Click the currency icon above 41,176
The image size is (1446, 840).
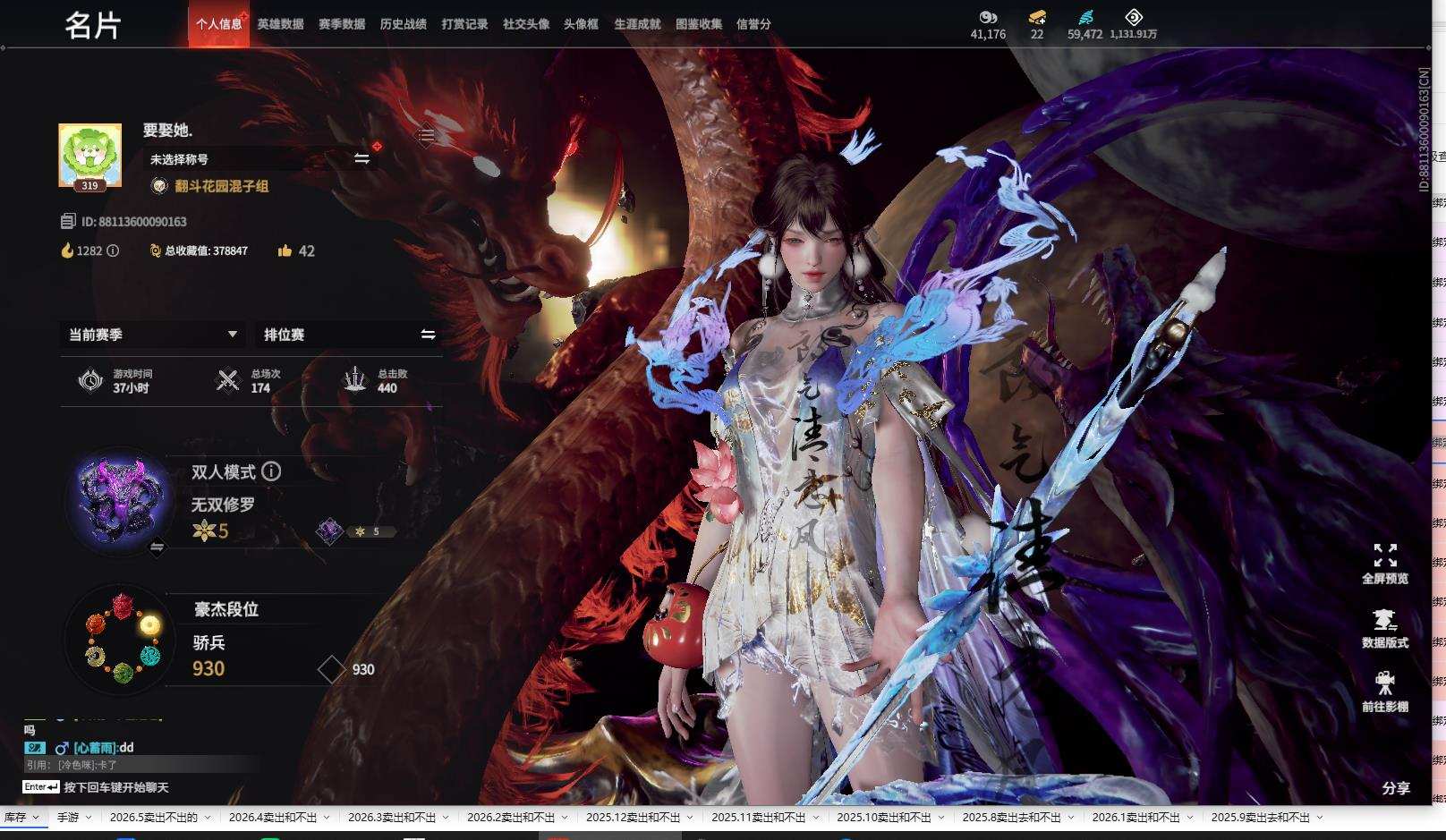tap(988, 17)
